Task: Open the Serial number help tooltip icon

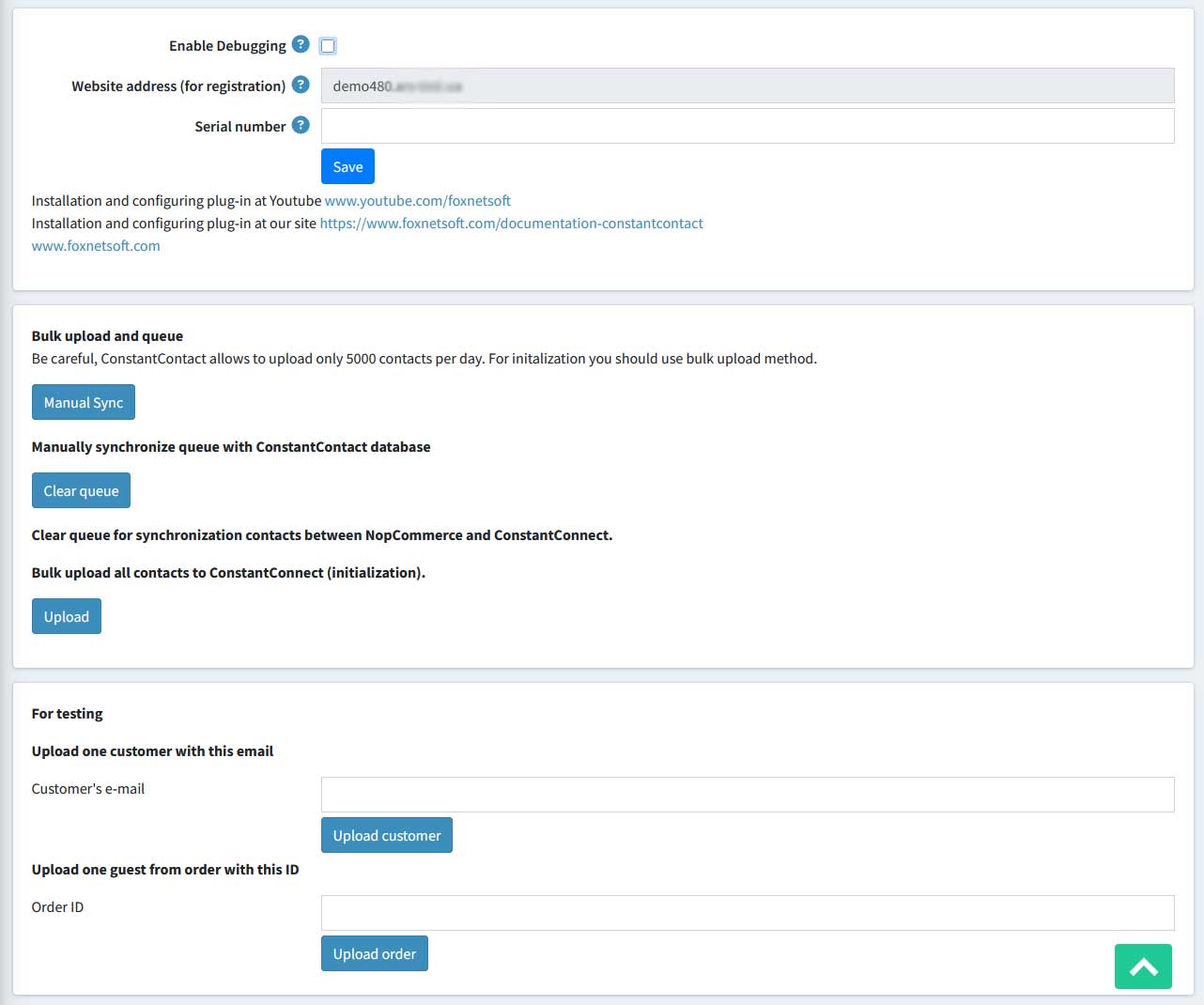Action: coord(301,125)
